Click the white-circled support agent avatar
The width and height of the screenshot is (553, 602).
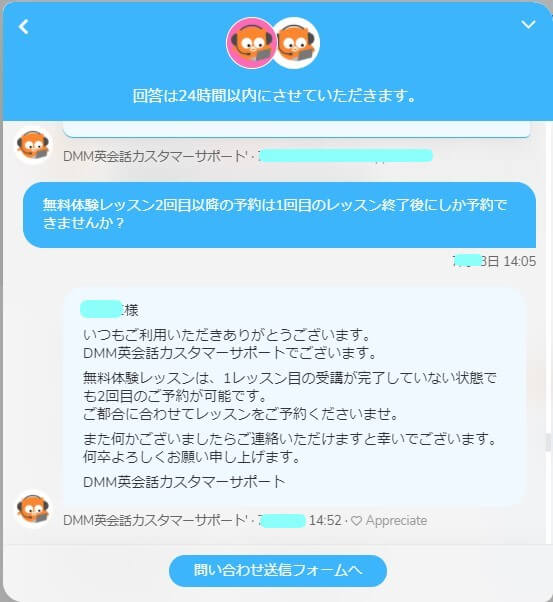(296, 43)
